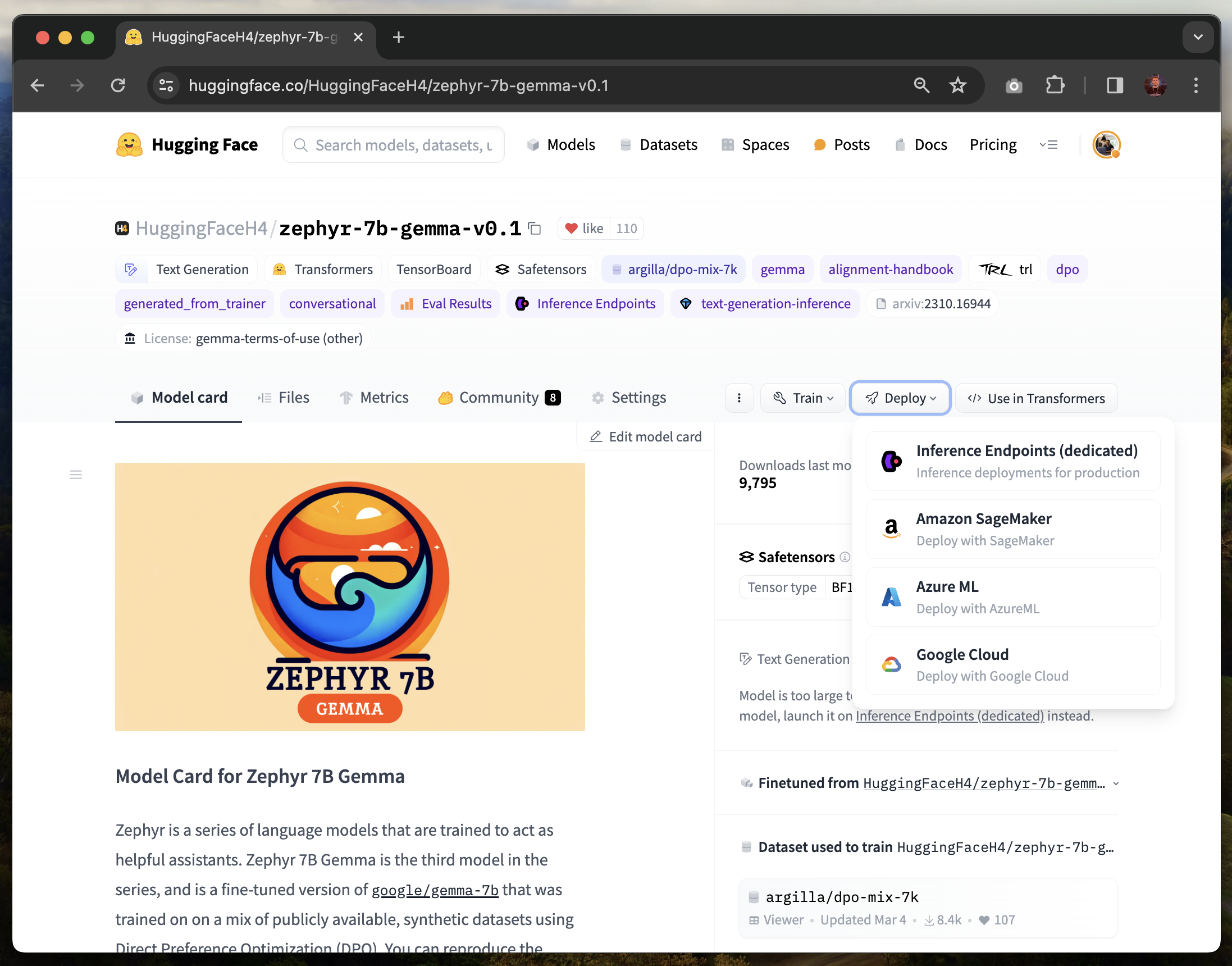This screenshot has width=1232, height=966.
Task: Open google/gemma-7b link
Action: point(435,890)
